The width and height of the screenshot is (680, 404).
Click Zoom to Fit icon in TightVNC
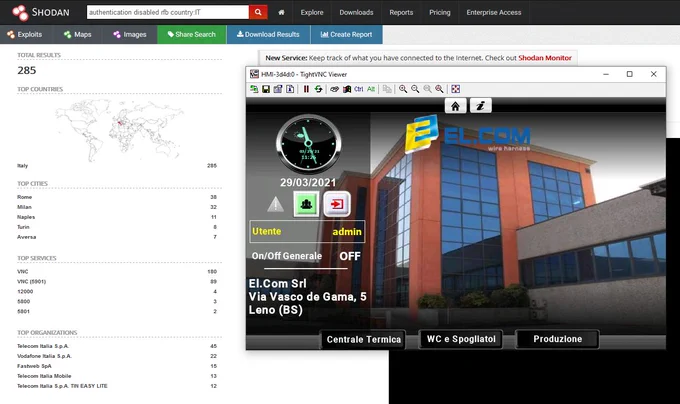[x=439, y=89]
